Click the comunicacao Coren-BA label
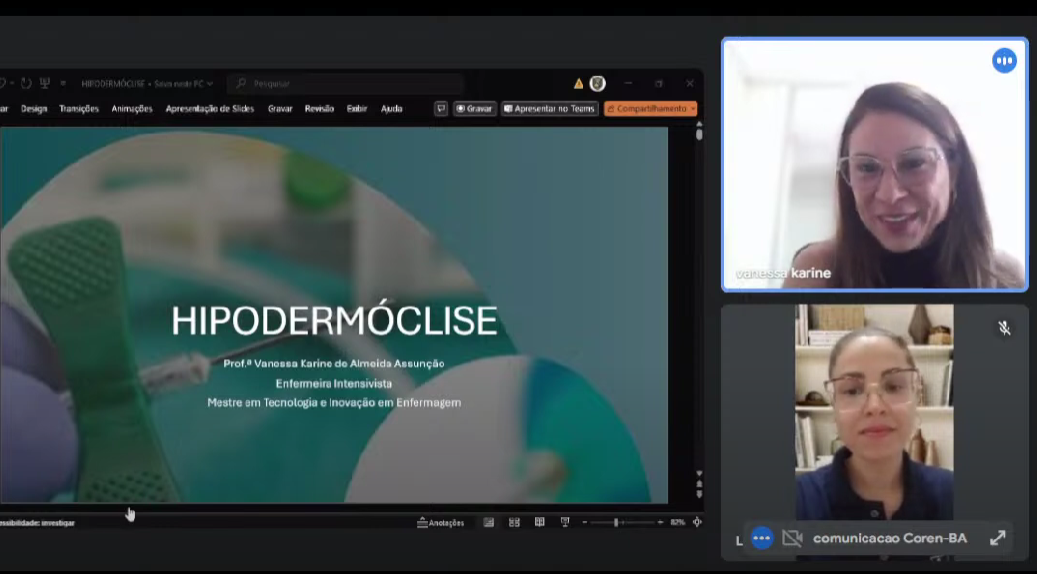The image size is (1037, 574). [x=890, y=538]
